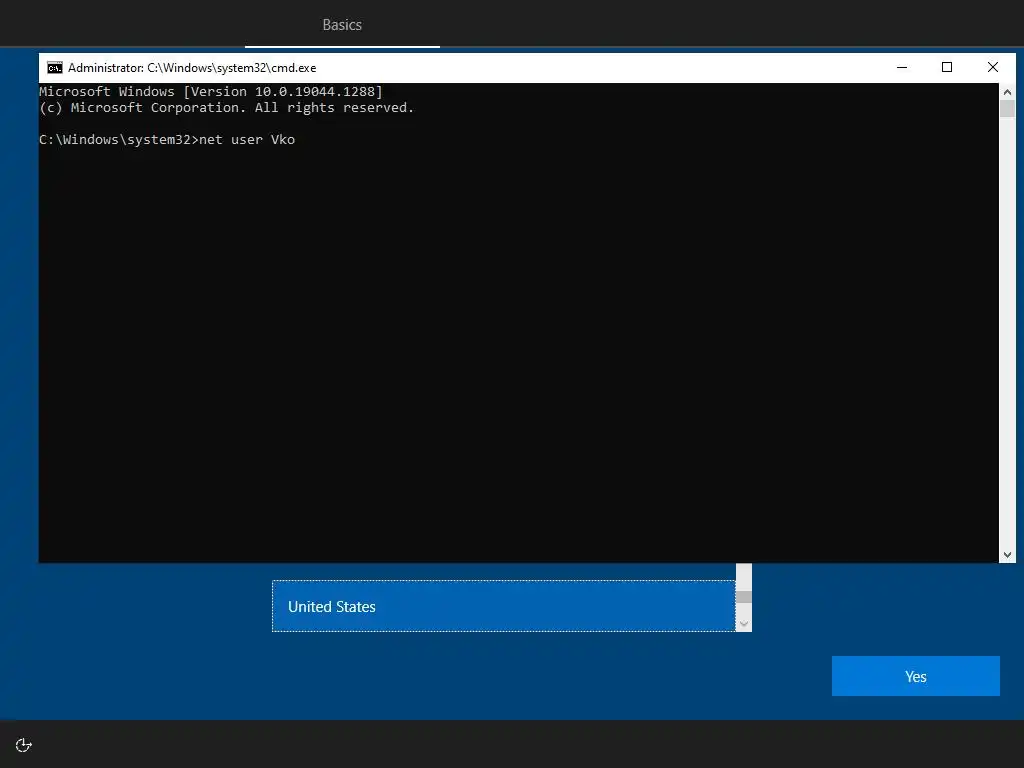Screen dimensions: 1024x768
Task: Click the cmd.exe window title text
Action: (x=192, y=68)
